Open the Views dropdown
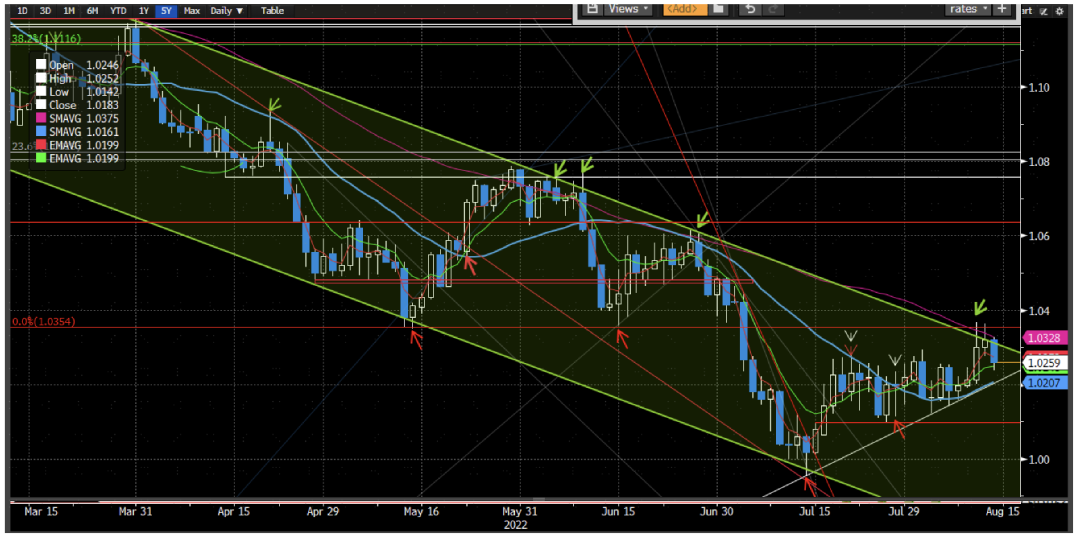This screenshot has width=1080, height=540. coord(628,9)
